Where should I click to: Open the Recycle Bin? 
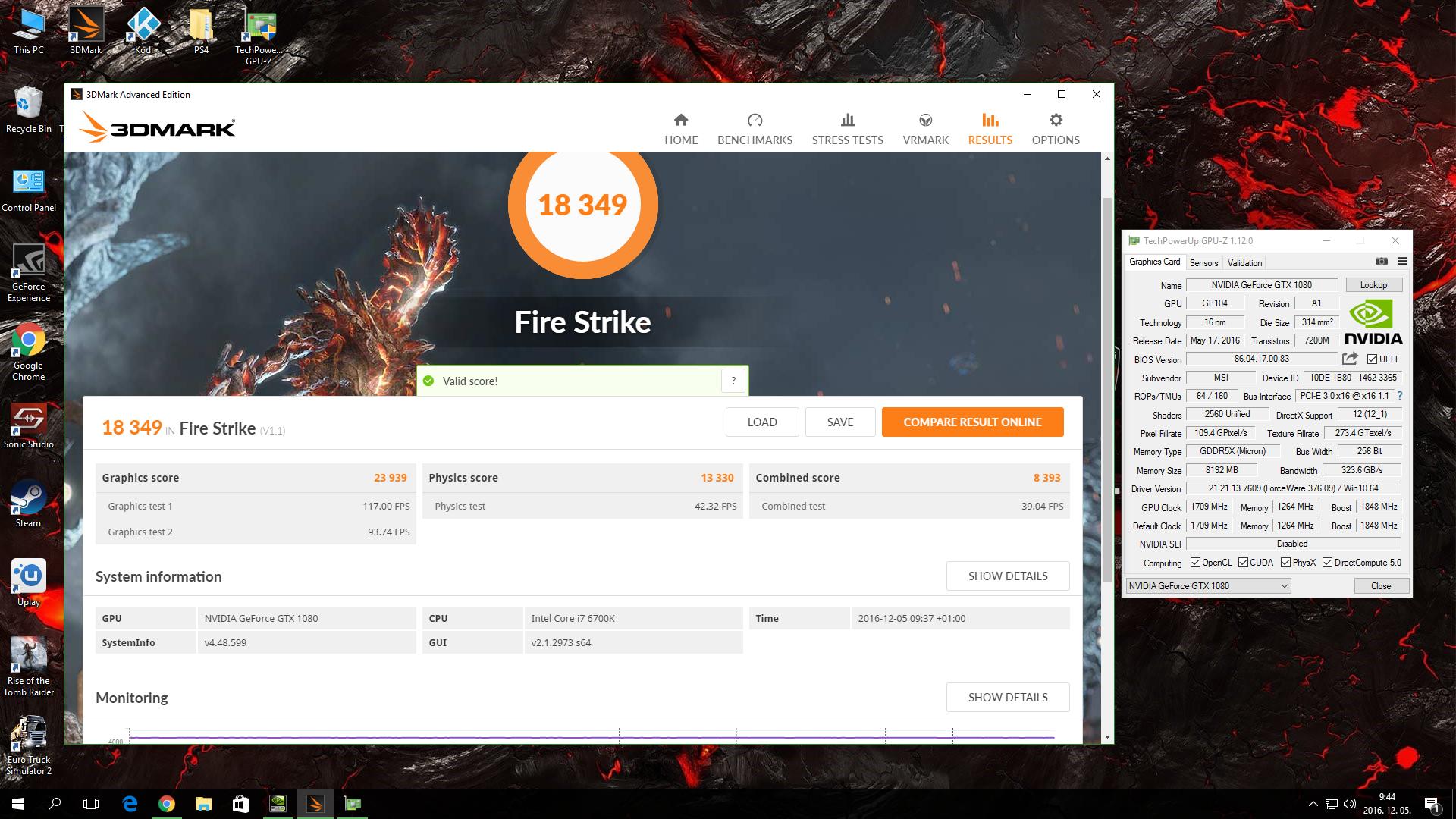[29, 109]
